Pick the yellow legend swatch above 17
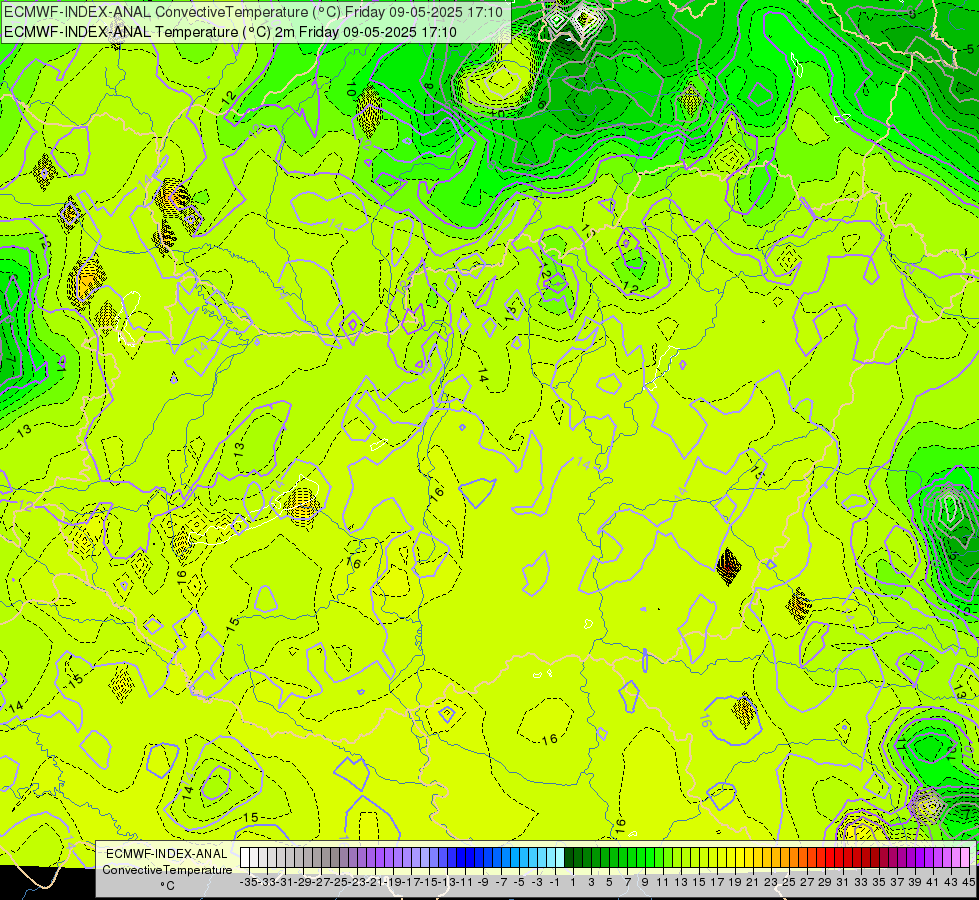Image resolution: width=979 pixels, height=900 pixels. pyautogui.click(x=712, y=857)
